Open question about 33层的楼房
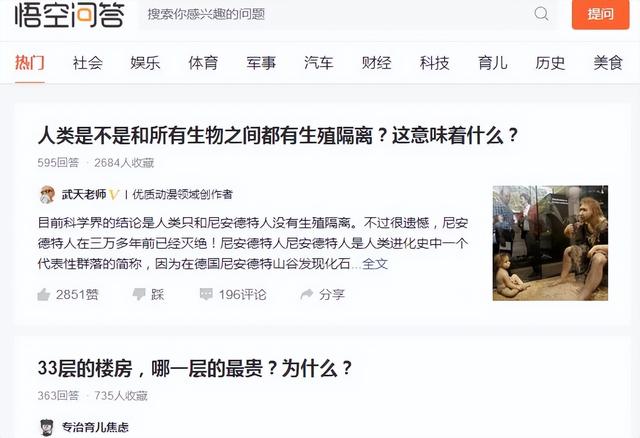 pyautogui.click(x=195, y=368)
